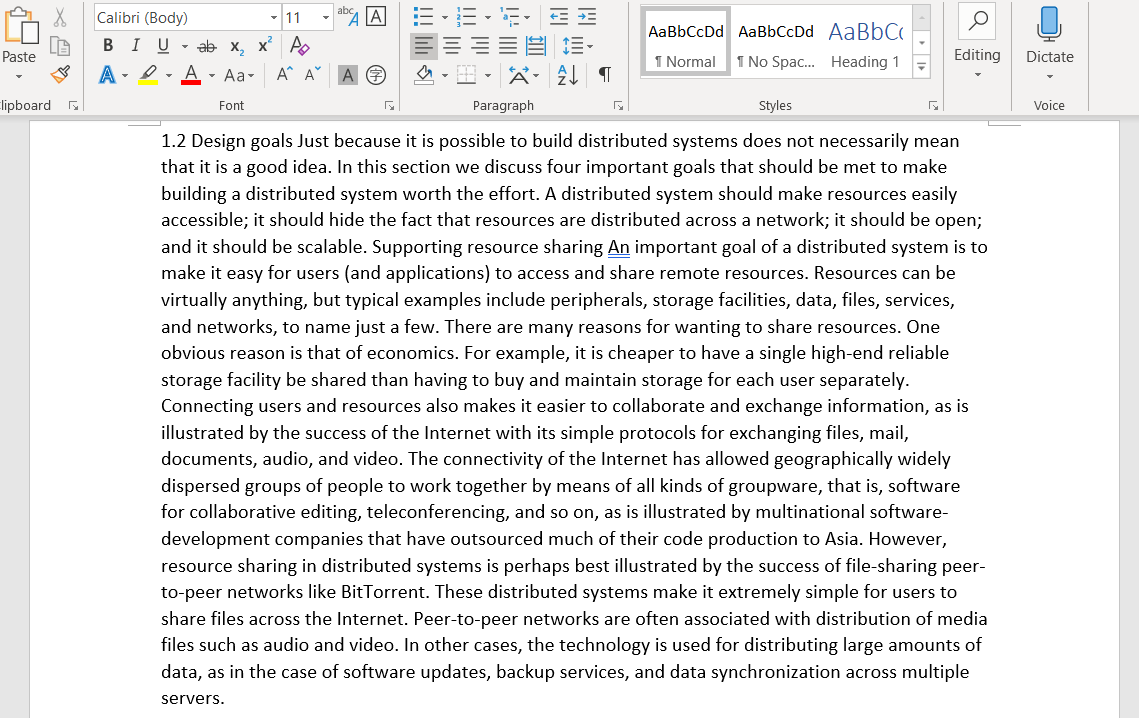Clear all formatting from selection
The image size is (1139, 718).
tap(299, 46)
